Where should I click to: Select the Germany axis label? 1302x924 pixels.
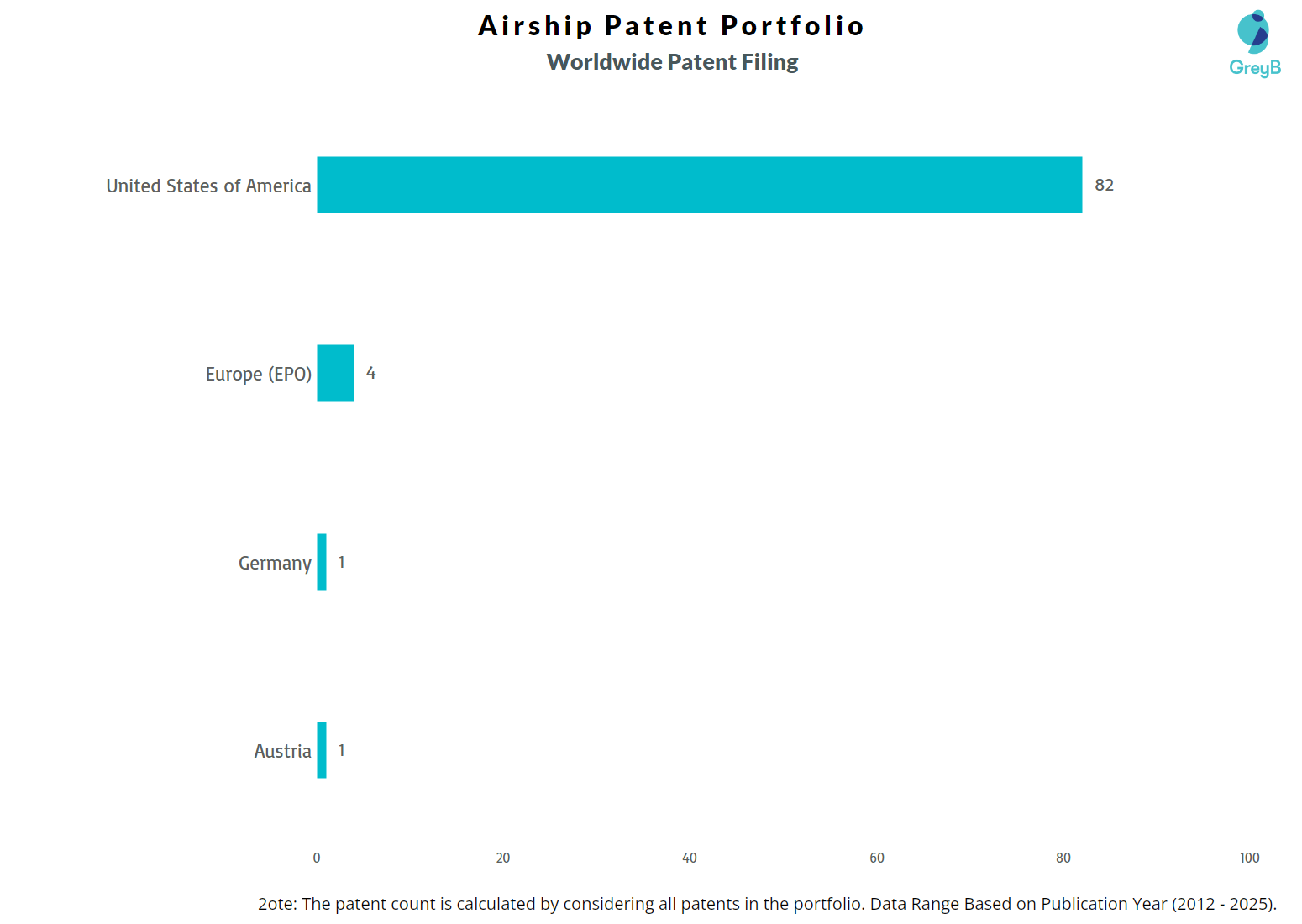pos(275,563)
